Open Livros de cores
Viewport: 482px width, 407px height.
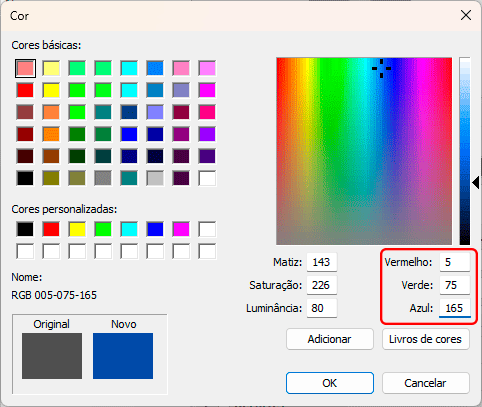[x=426, y=339]
